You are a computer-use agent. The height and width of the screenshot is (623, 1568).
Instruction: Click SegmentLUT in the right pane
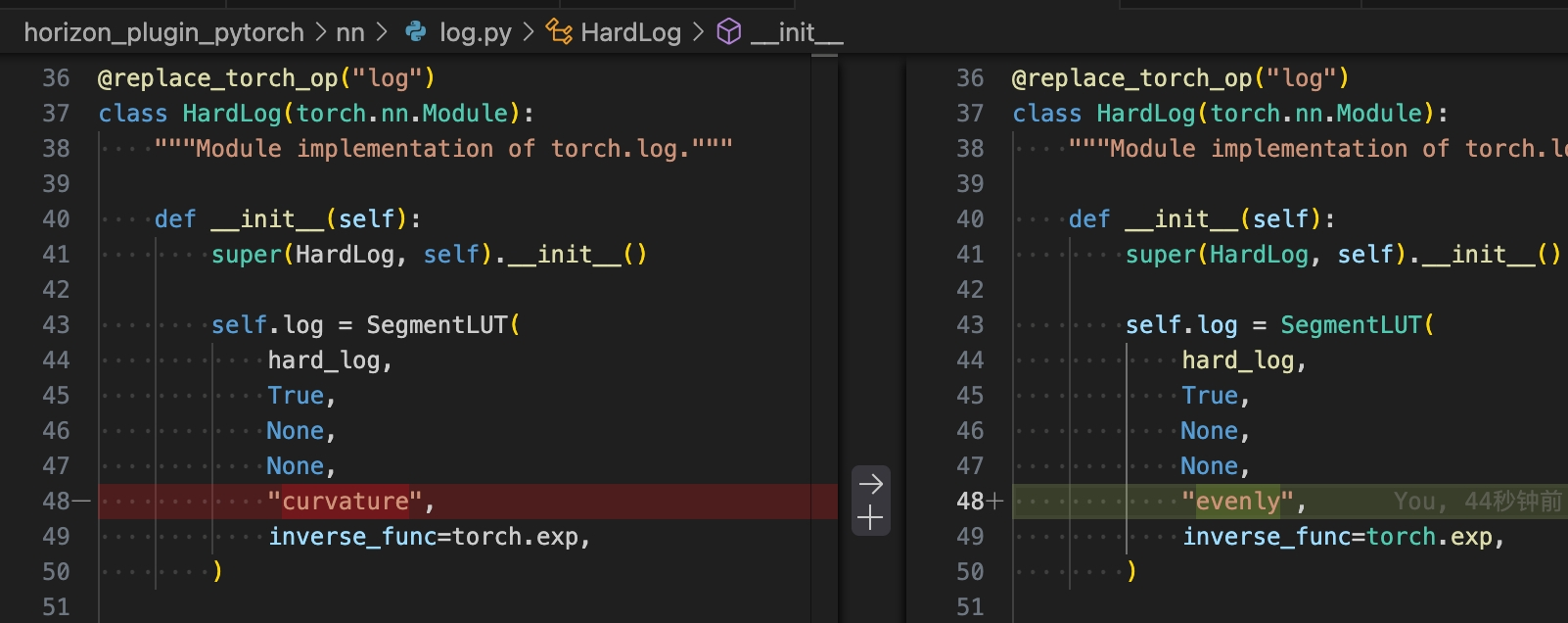[1351, 325]
